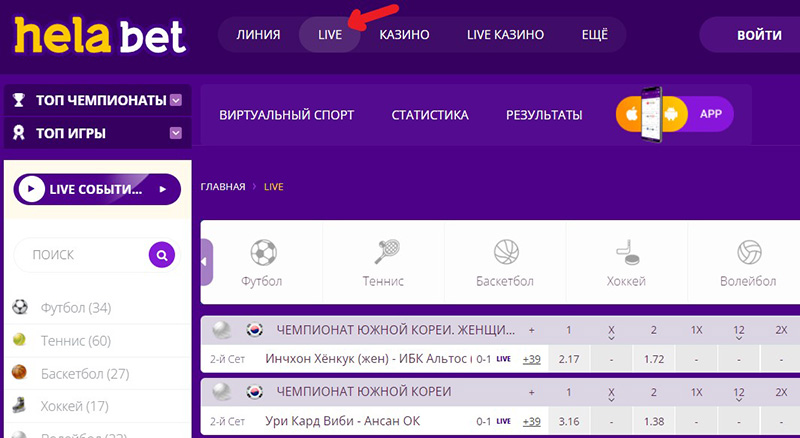Click the purple search magnifier button
Screen dimensions: 800x438
coord(162,255)
